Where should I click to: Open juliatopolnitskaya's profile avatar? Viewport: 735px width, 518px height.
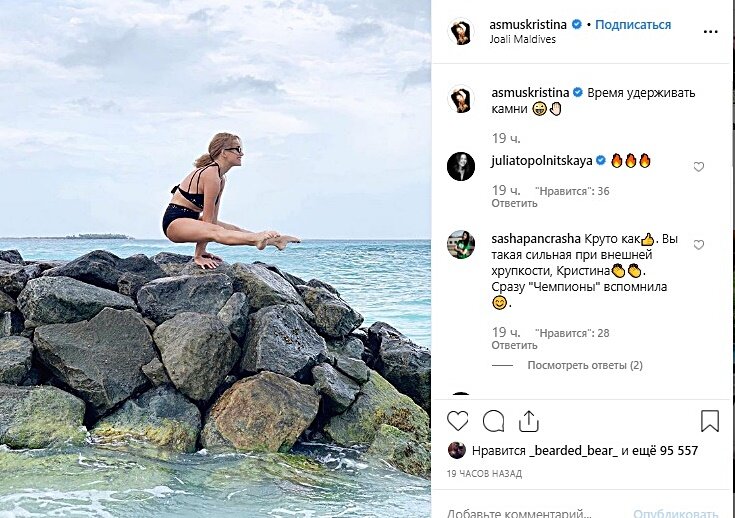tap(460, 167)
